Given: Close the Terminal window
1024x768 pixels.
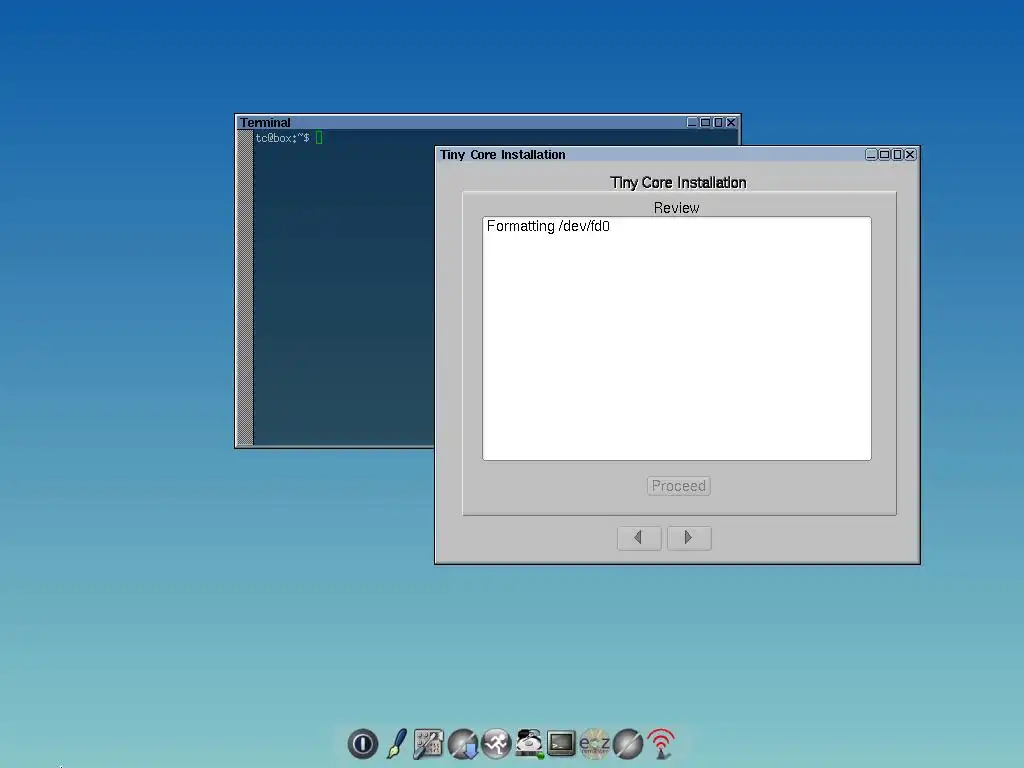Looking at the screenshot, I should (731, 122).
